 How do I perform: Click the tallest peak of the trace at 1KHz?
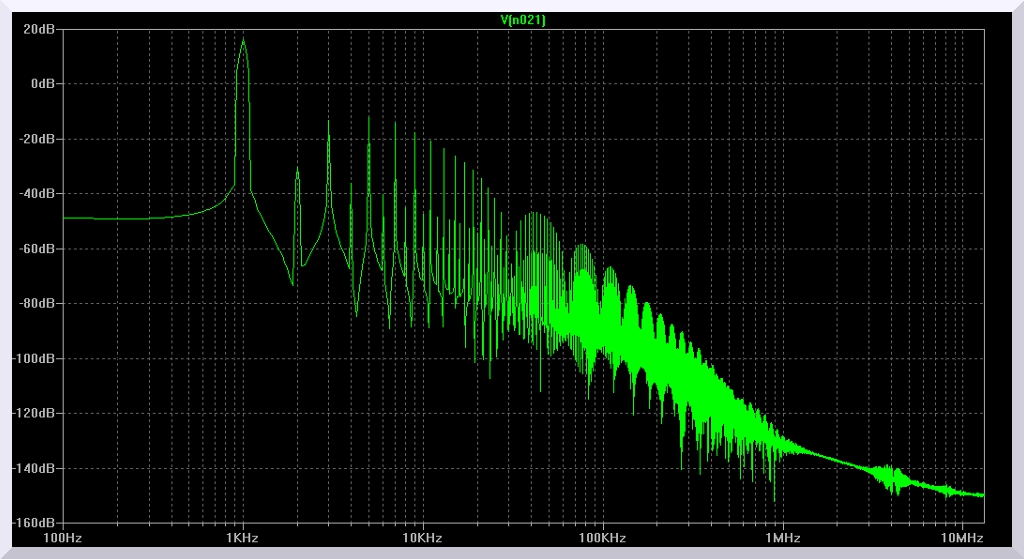coord(243,41)
